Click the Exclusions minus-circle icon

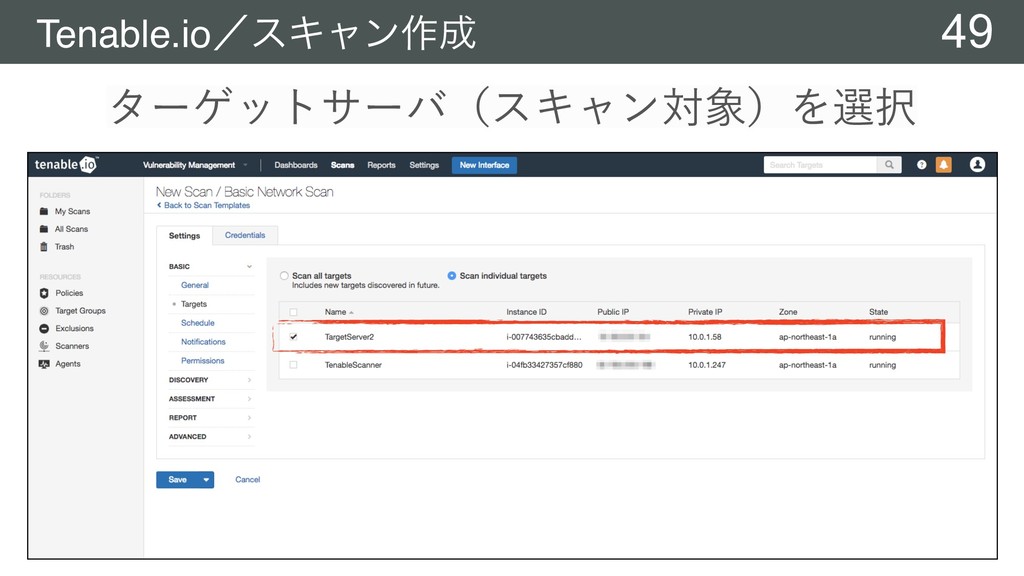pyautogui.click(x=44, y=328)
